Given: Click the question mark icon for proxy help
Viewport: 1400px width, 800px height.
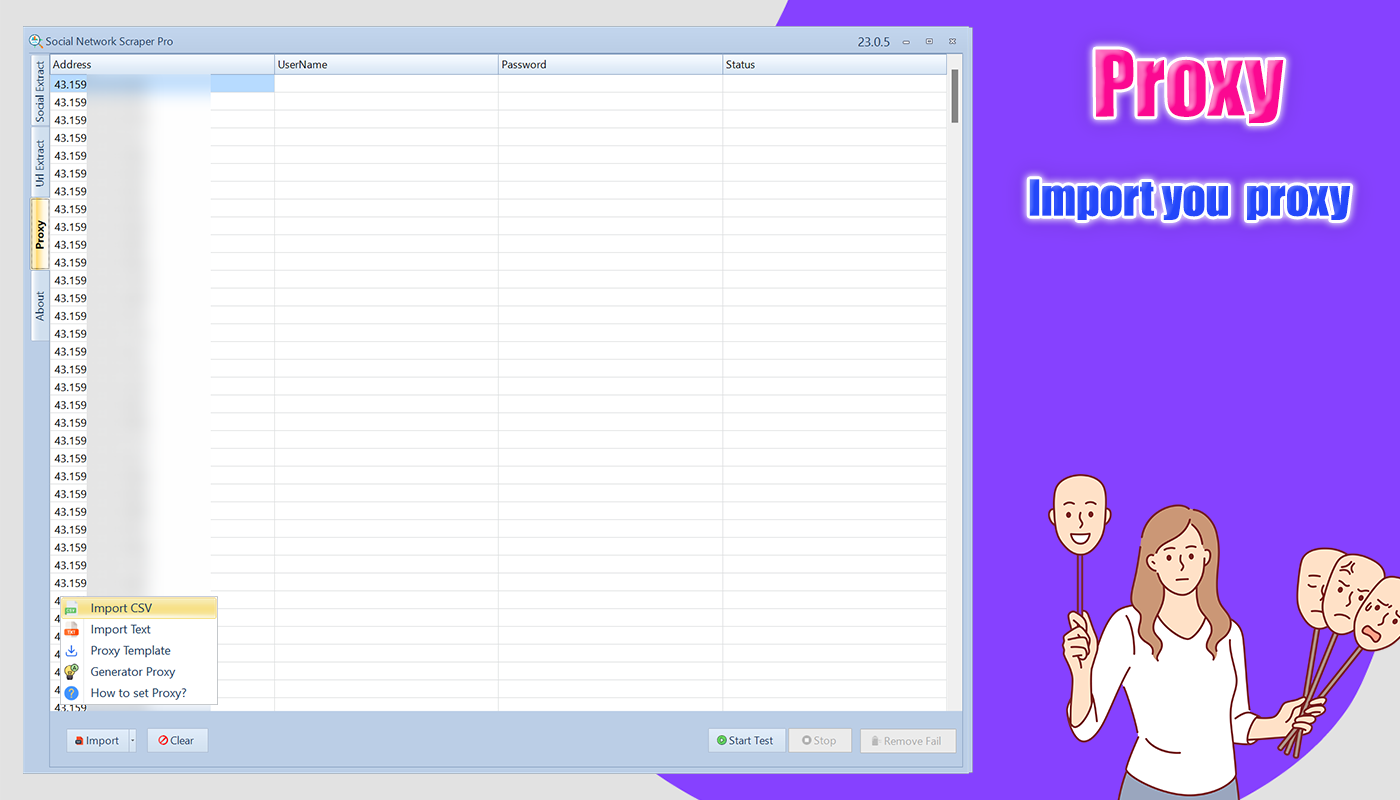Looking at the screenshot, I should (71, 692).
